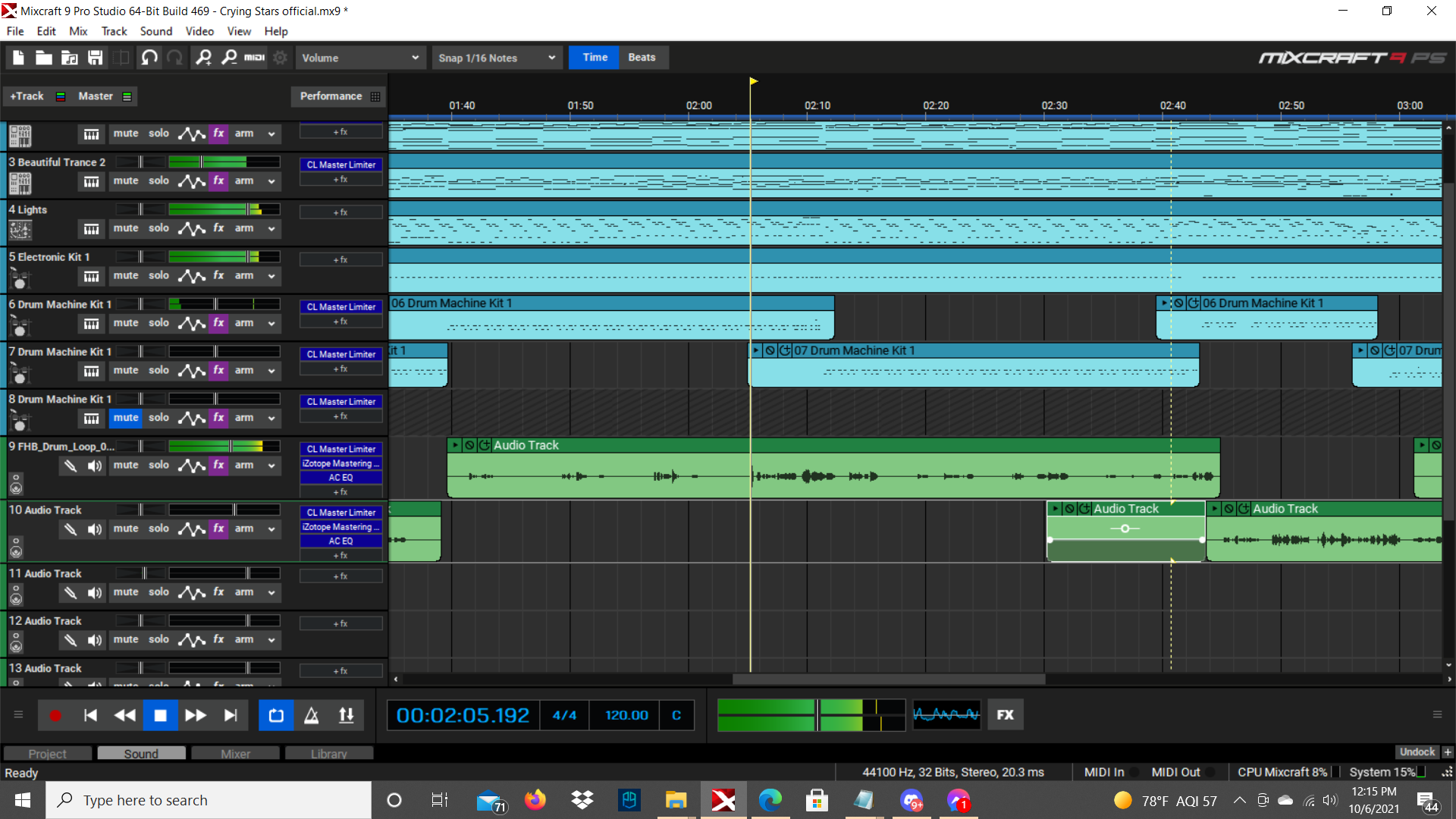
Task: Switch timeline to Beats mode
Action: tap(642, 58)
